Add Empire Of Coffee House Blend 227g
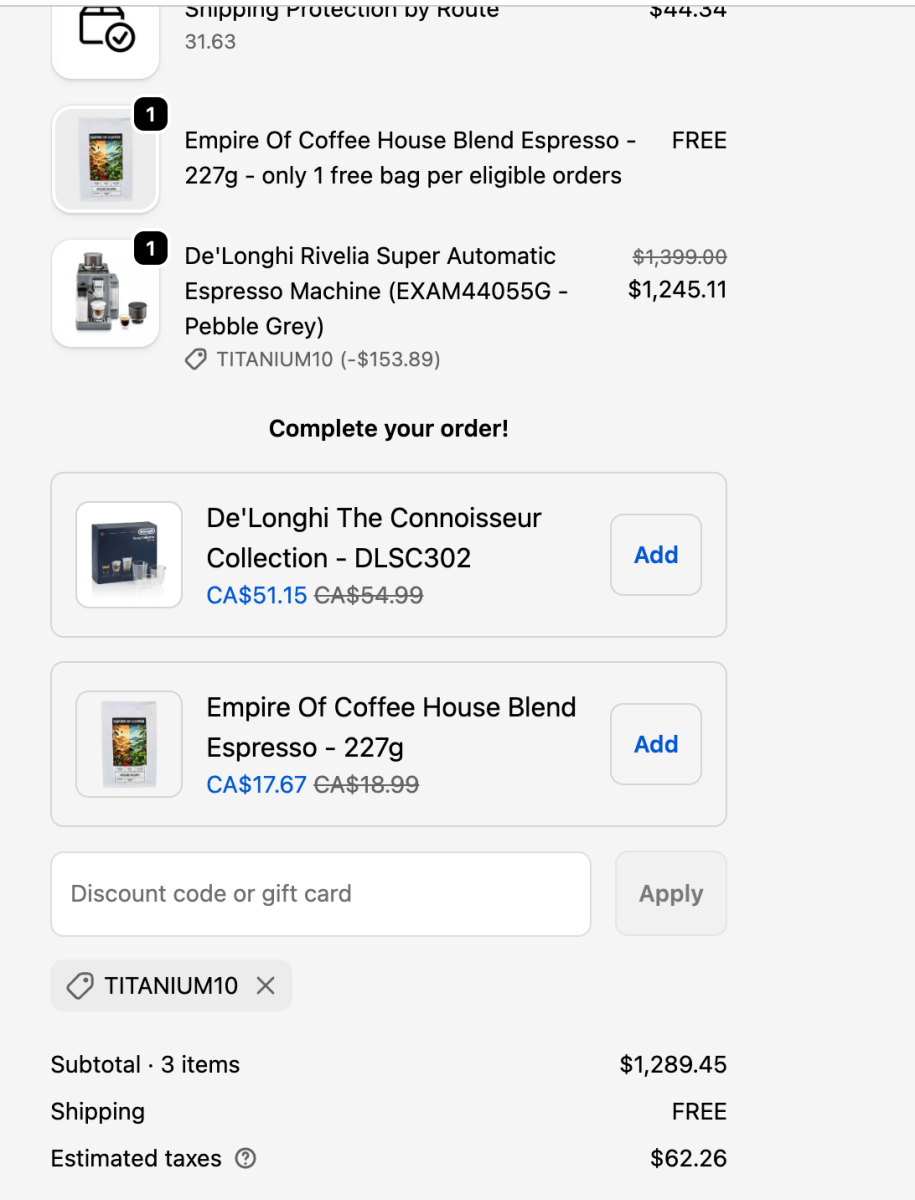This screenshot has width=915, height=1200. 656,744
